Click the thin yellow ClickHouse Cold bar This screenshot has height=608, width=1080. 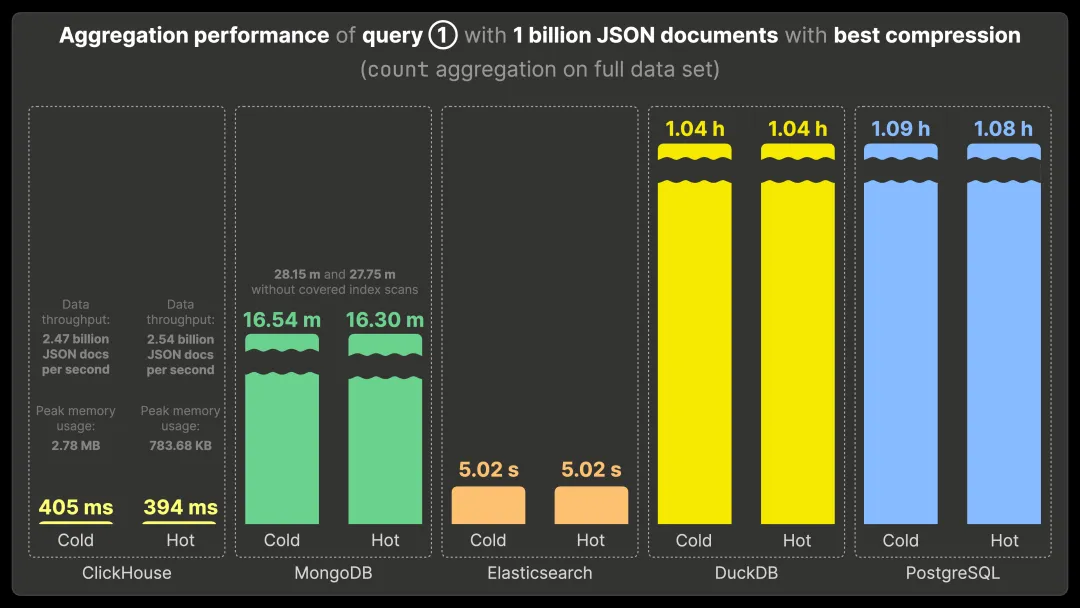coord(76,523)
